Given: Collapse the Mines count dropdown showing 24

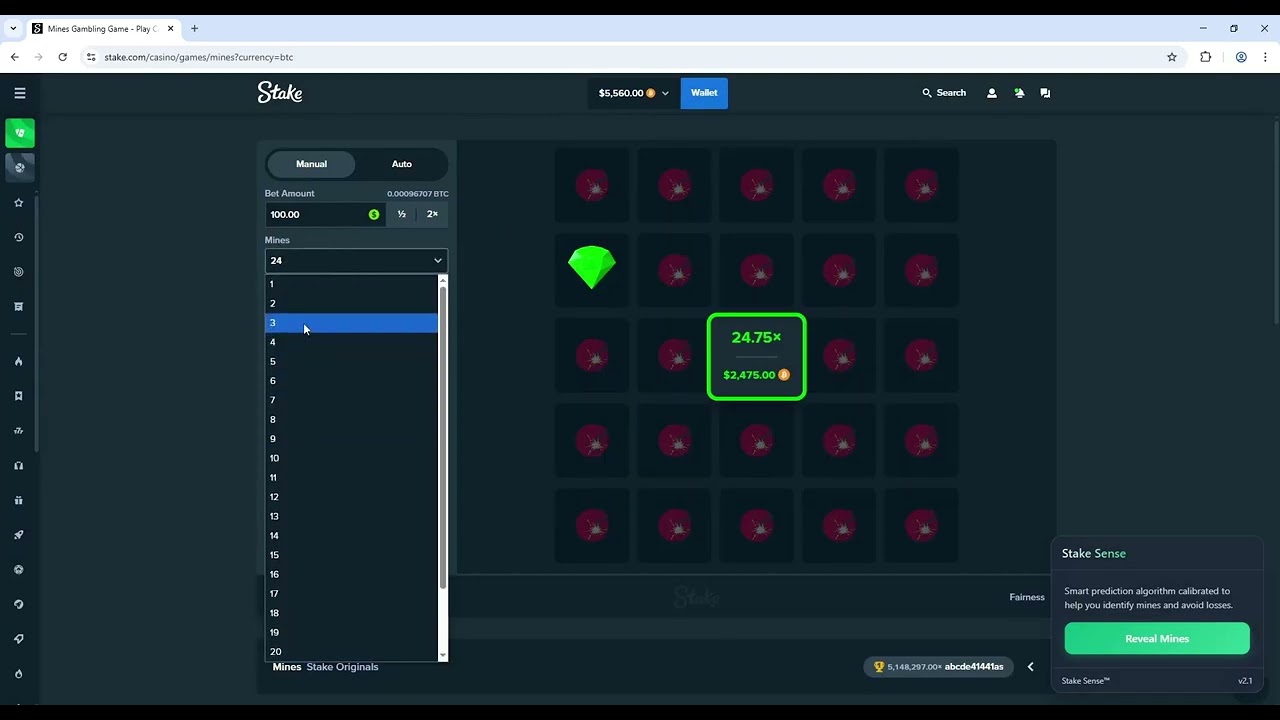Looking at the screenshot, I should [356, 260].
